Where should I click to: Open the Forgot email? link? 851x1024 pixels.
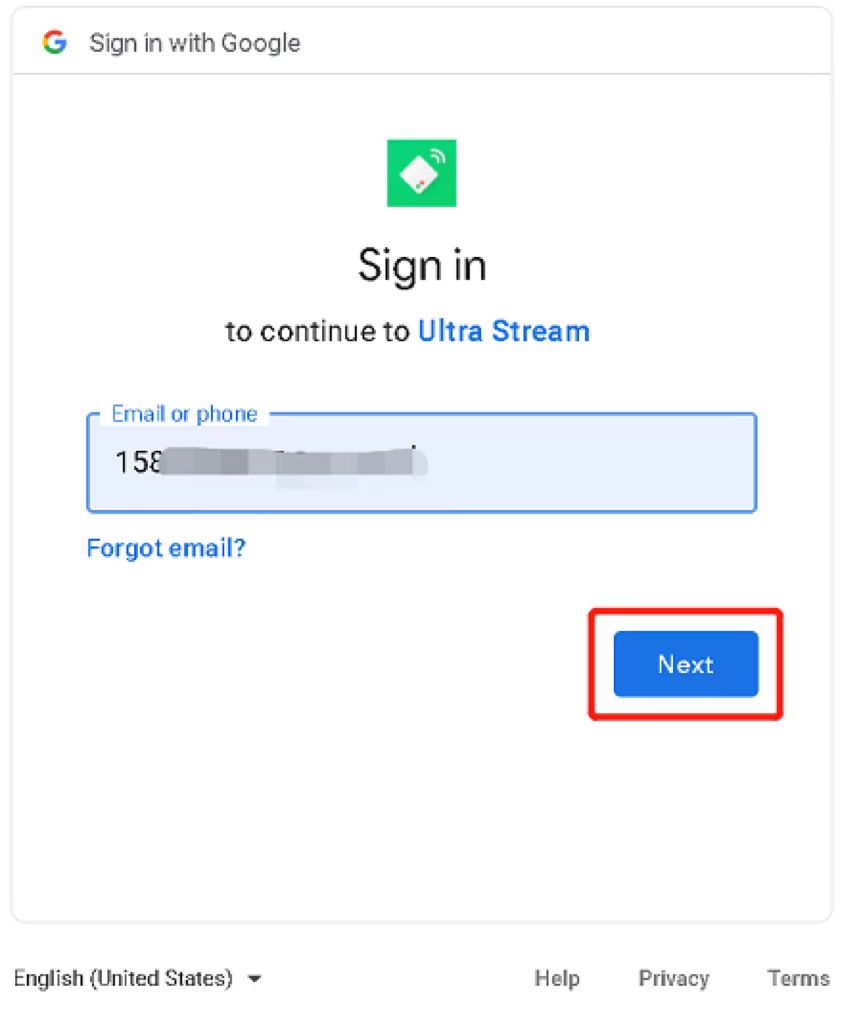tap(166, 548)
